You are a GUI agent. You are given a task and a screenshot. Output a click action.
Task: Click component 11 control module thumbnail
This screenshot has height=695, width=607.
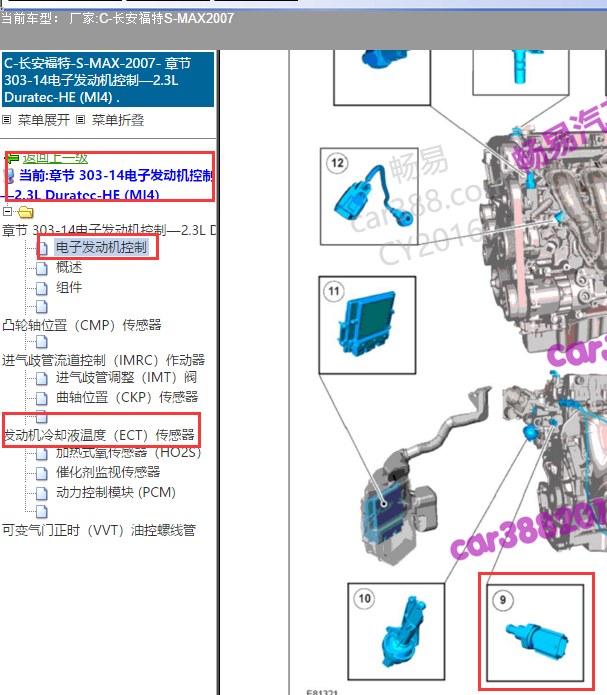367,325
